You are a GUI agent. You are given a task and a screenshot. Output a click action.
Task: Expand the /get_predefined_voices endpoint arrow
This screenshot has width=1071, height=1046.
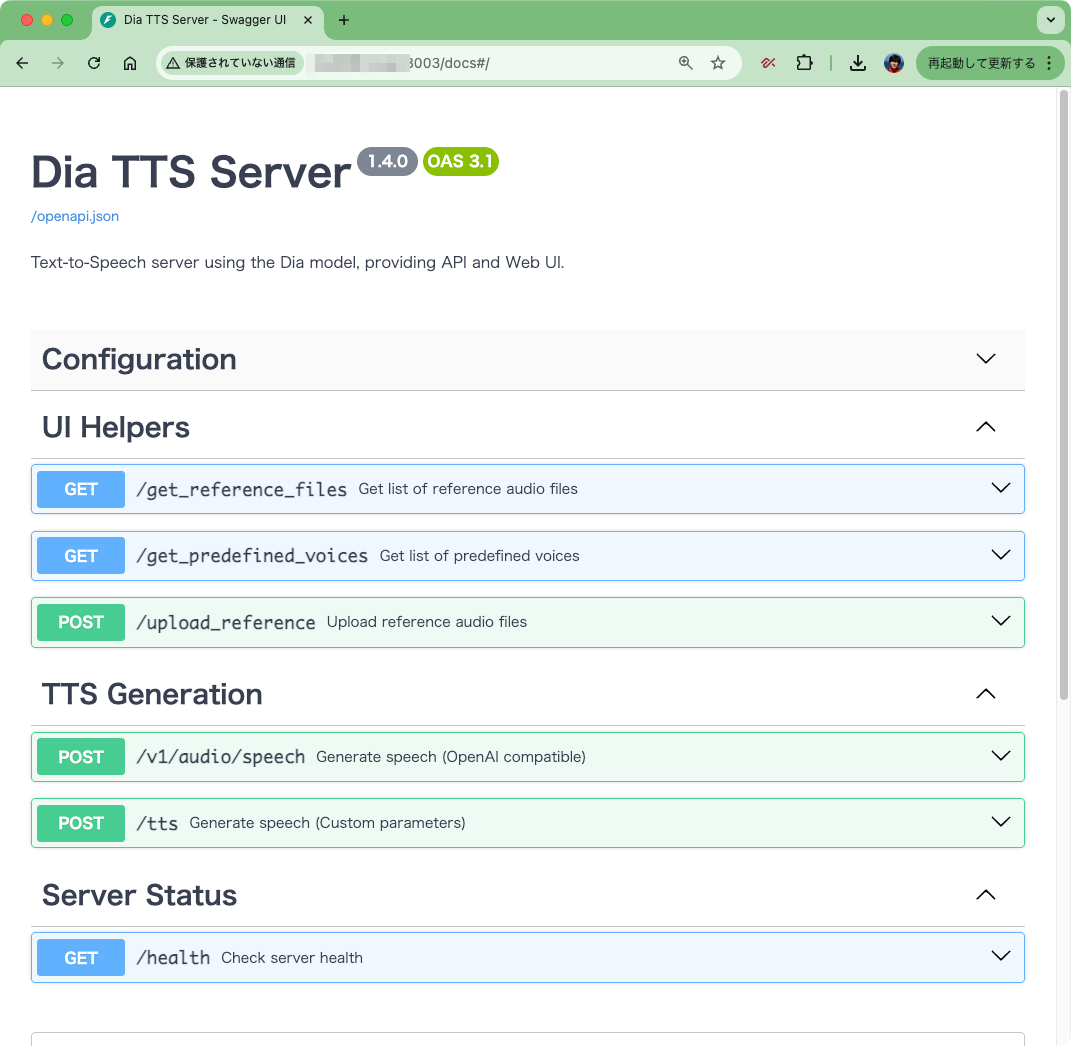pos(1001,555)
